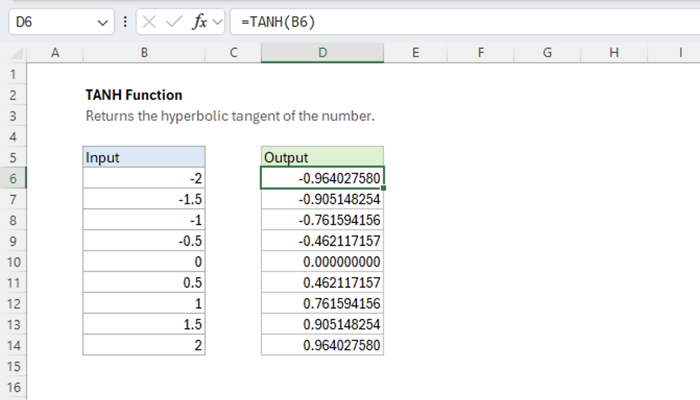This screenshot has width=700, height=400.
Task: Select row 7 header
Action: (x=13, y=199)
